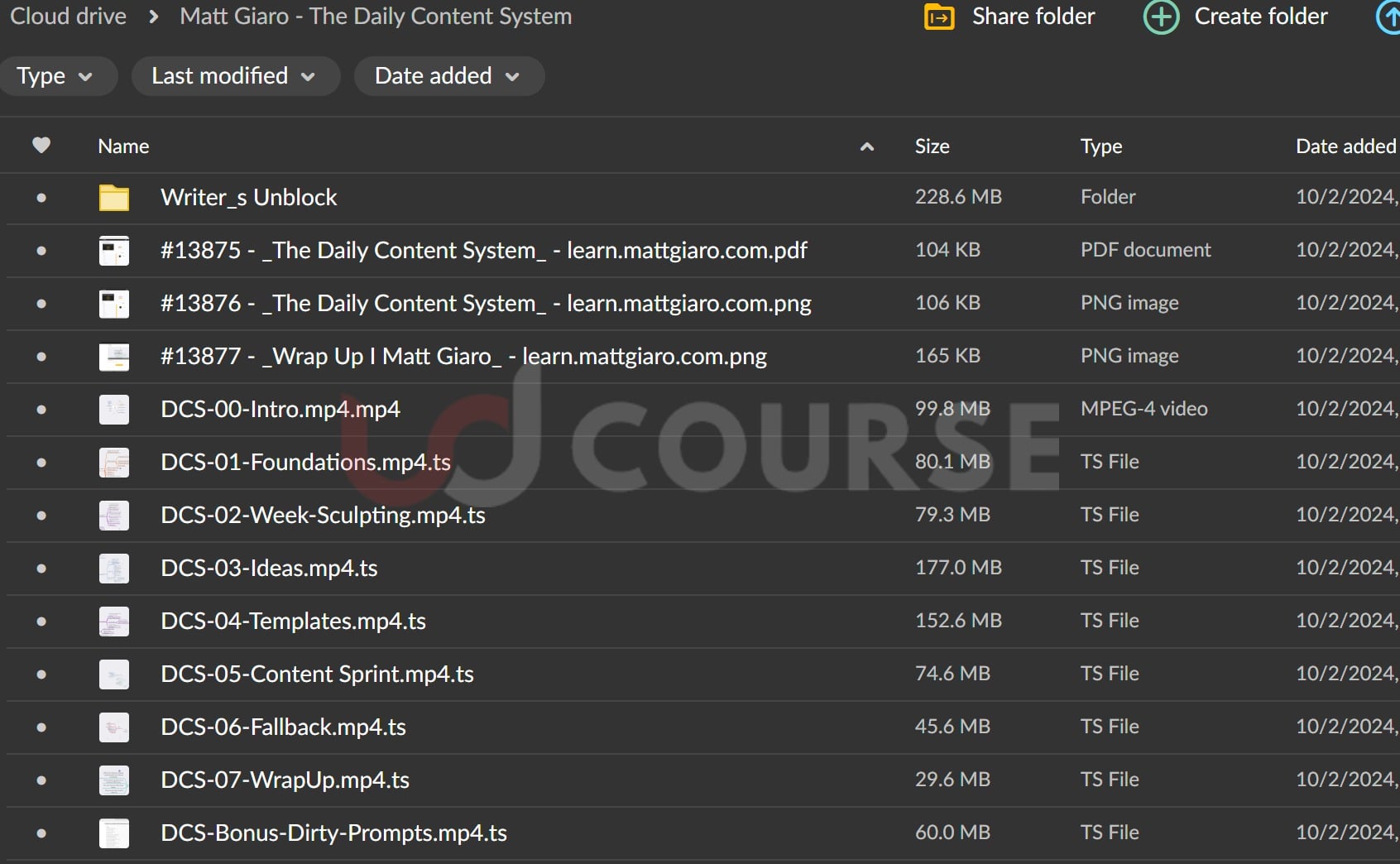The image size is (1400, 864).
Task: Click the Share folder icon
Action: pos(939,17)
